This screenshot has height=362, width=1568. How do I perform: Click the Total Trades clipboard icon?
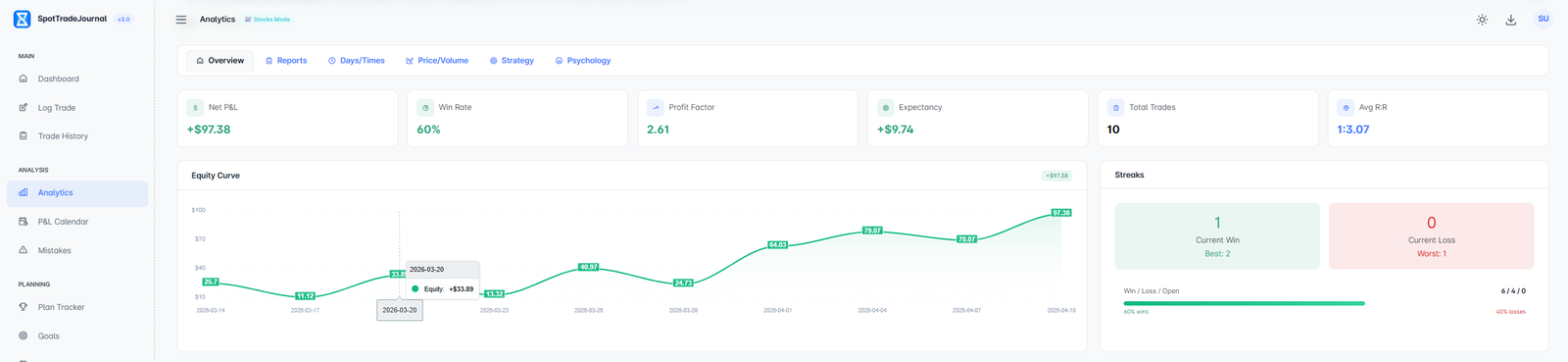pyautogui.click(x=1115, y=108)
